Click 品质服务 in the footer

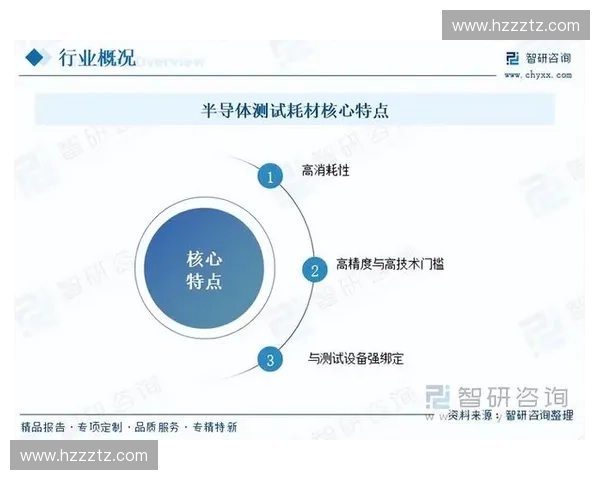click(158, 427)
